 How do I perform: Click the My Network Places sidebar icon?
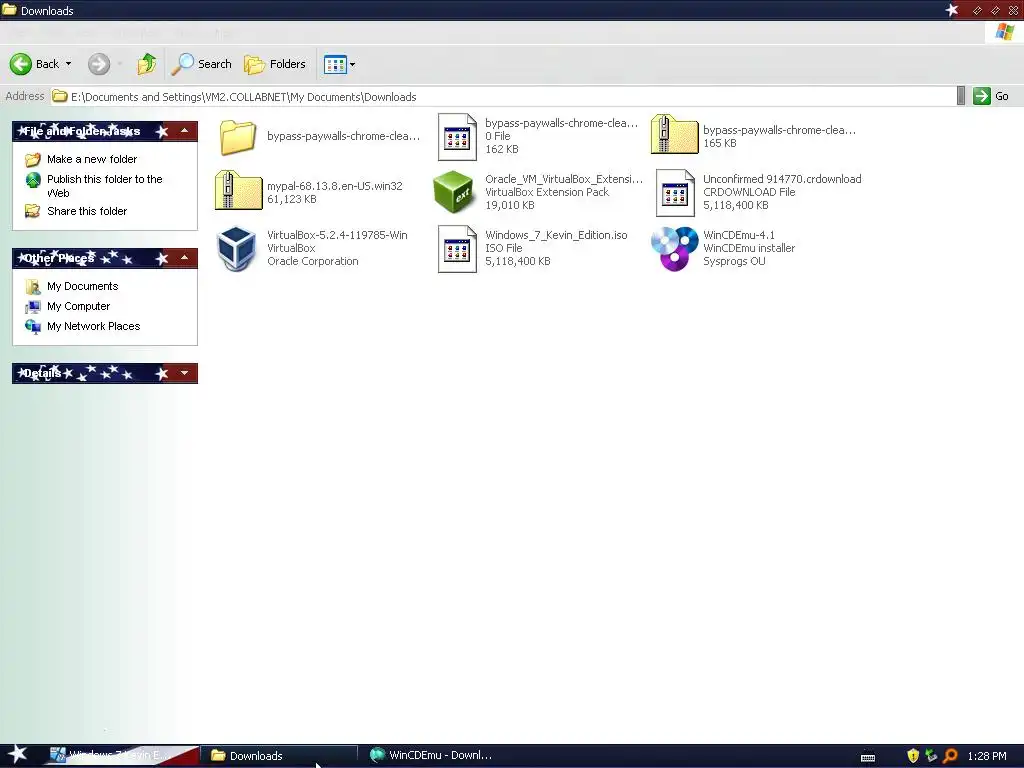coord(33,326)
